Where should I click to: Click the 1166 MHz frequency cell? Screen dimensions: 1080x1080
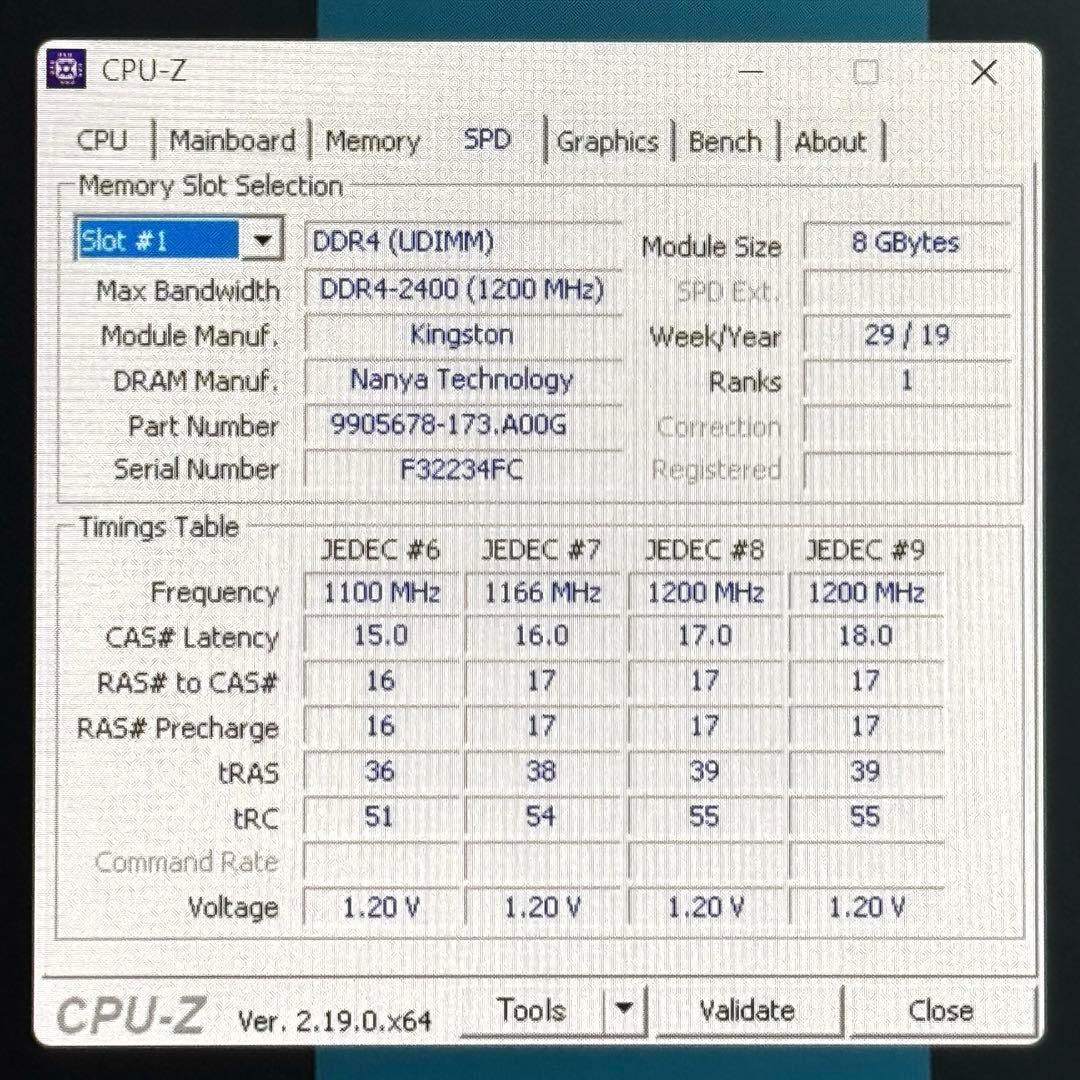click(543, 592)
